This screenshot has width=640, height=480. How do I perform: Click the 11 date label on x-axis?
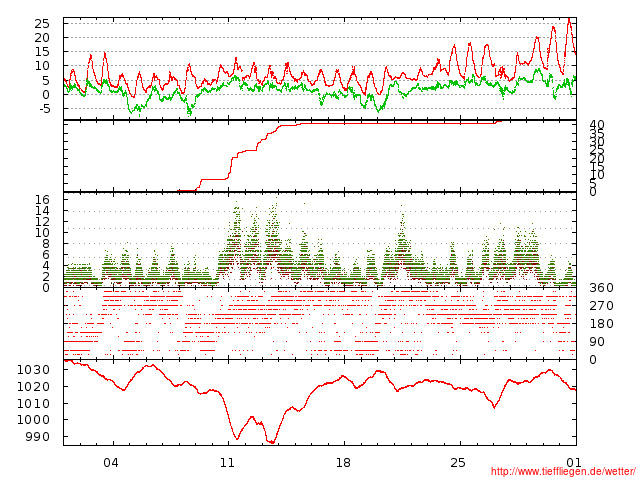click(227, 463)
